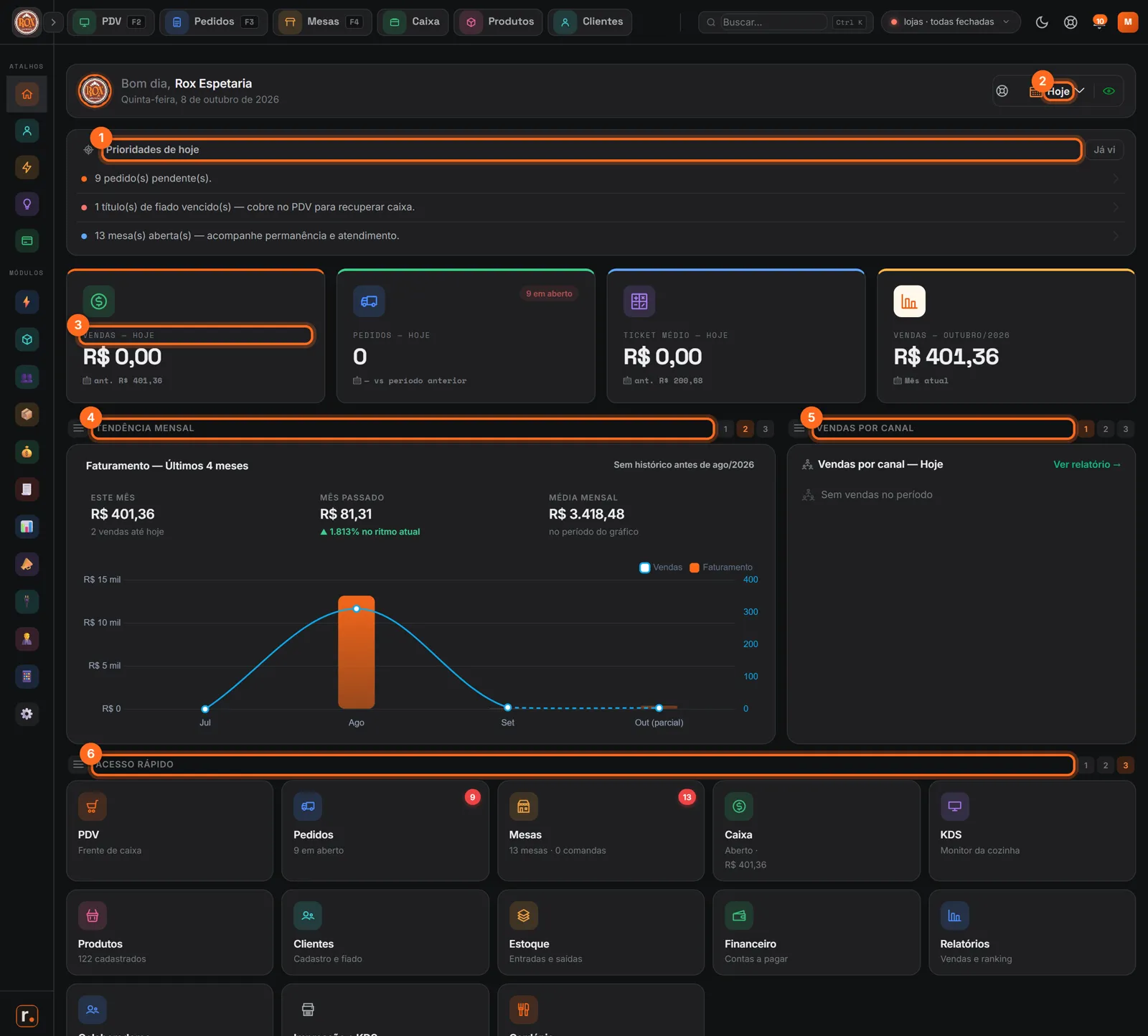Click the person shortcut icon under Atalhos
Viewport: 1148px width, 1036px height.
point(27,131)
